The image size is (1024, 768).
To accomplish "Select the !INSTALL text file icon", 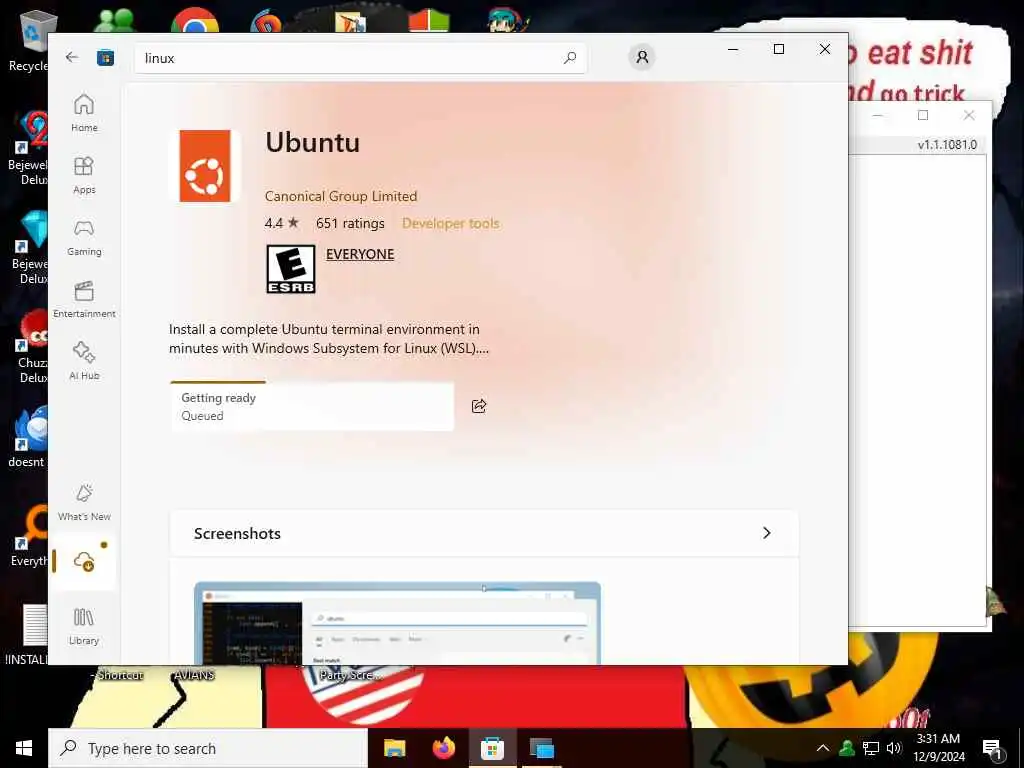I will point(27,633).
